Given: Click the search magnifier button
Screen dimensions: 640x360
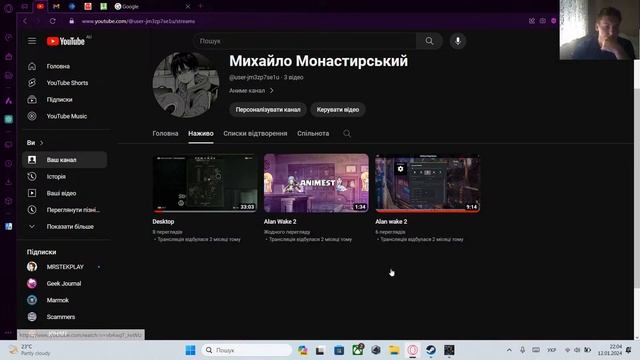Looking at the screenshot, I should 429,41.
